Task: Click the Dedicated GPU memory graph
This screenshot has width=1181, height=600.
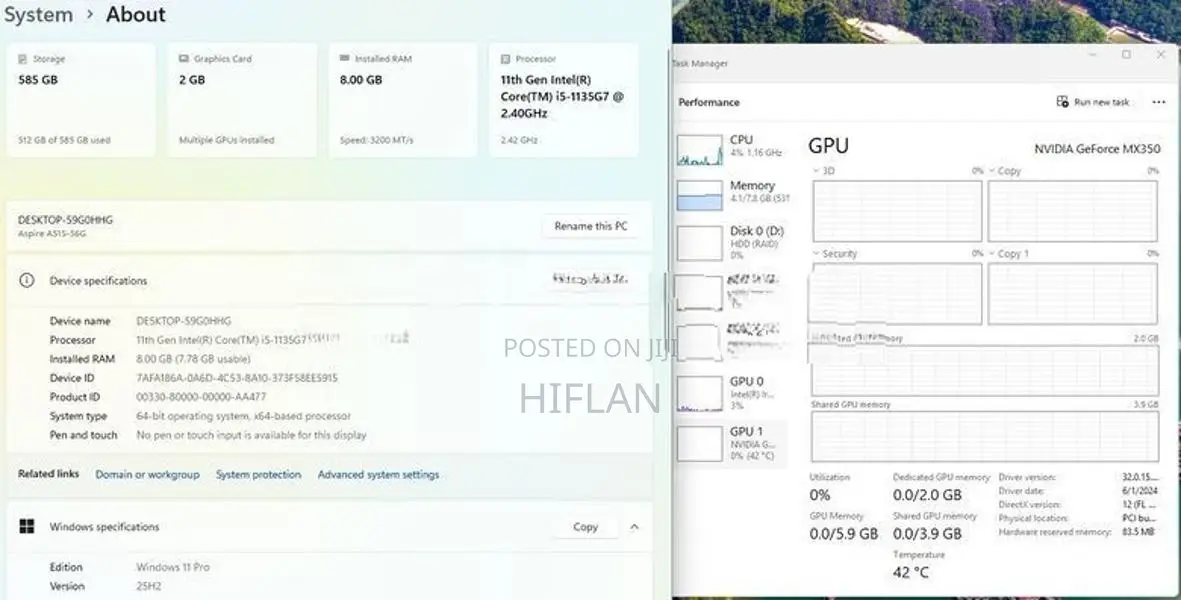Action: point(984,370)
